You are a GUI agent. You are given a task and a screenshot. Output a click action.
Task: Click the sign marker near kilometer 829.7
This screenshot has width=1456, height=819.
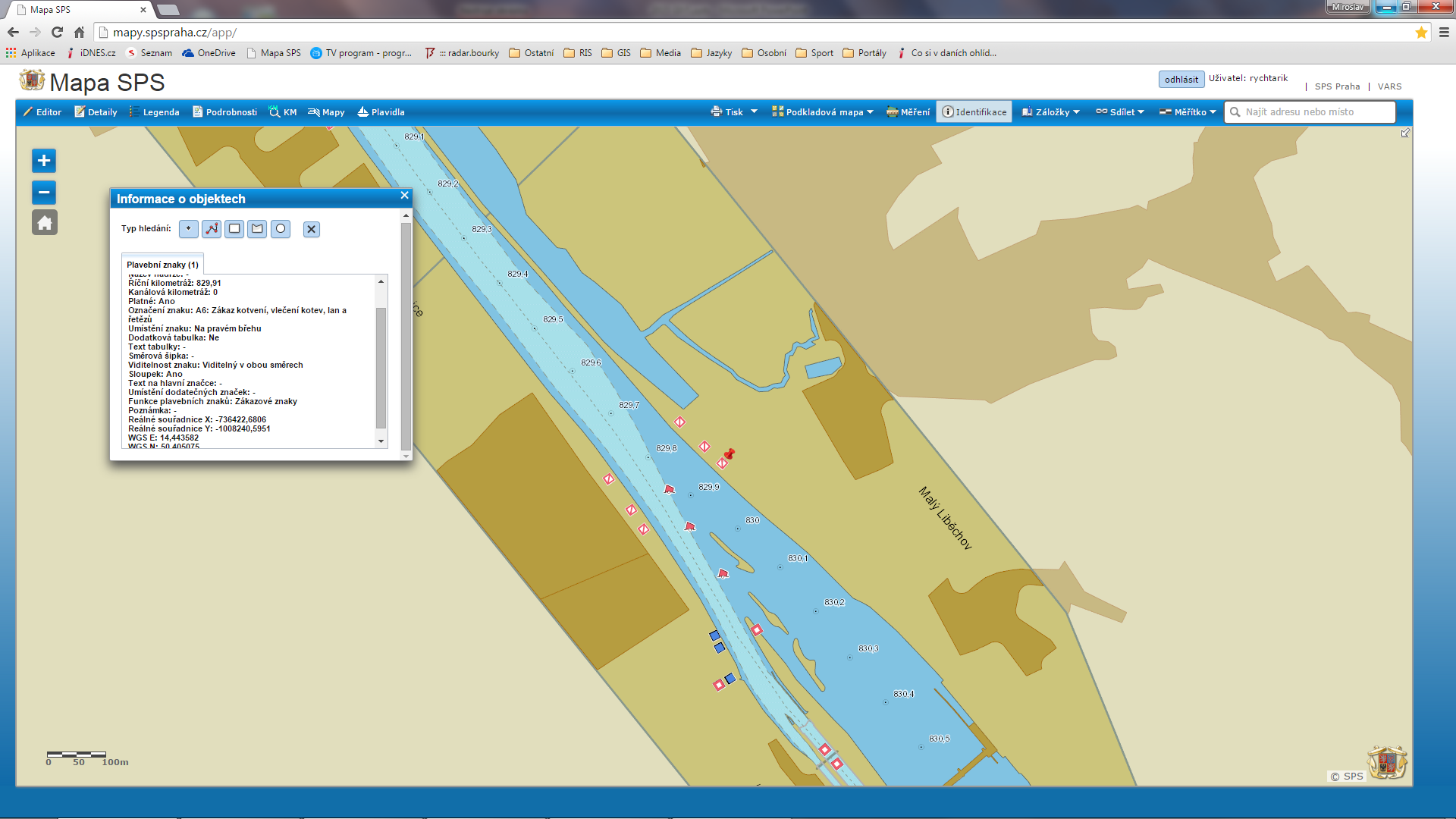tap(679, 422)
